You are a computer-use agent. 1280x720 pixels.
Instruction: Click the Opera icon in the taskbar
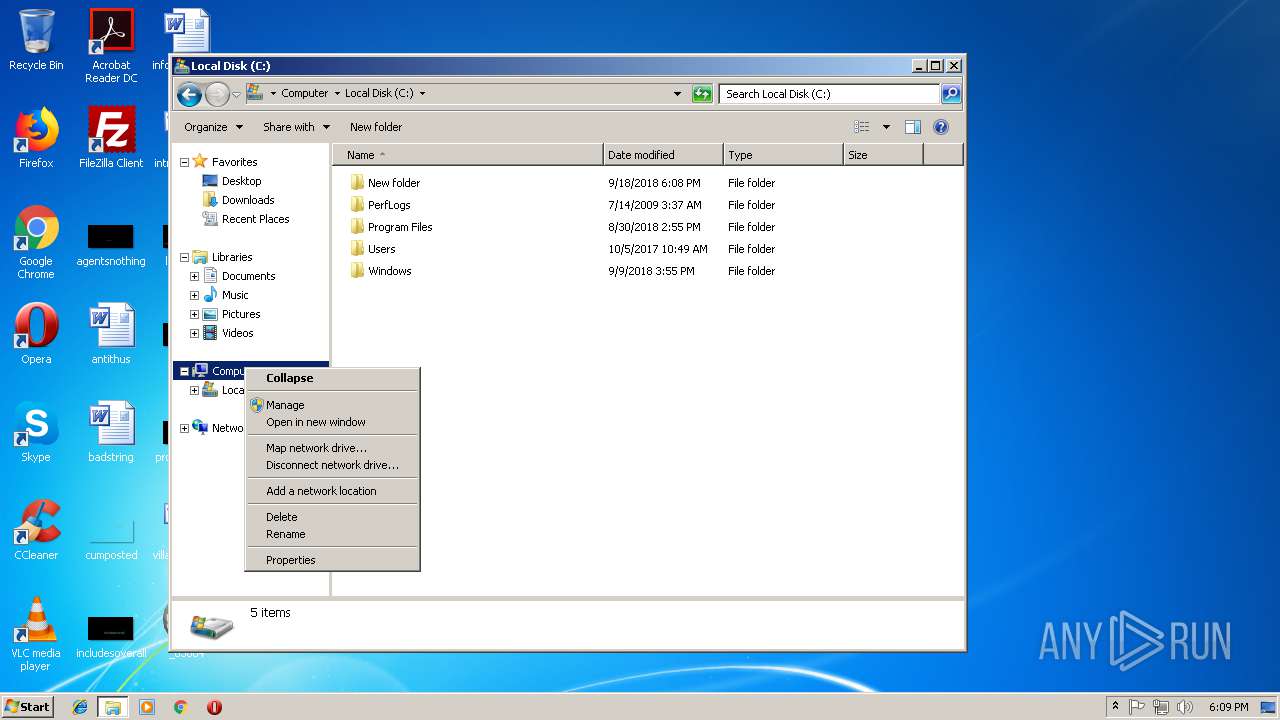coord(214,707)
